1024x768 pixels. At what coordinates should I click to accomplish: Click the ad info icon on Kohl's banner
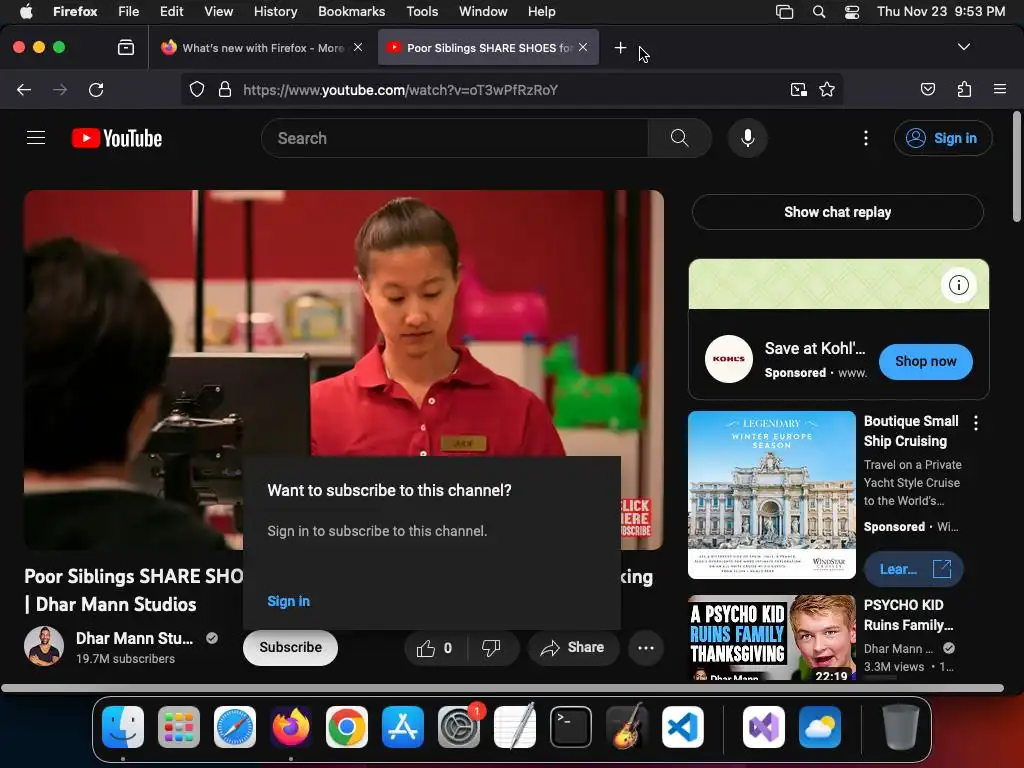pyautogui.click(x=958, y=285)
